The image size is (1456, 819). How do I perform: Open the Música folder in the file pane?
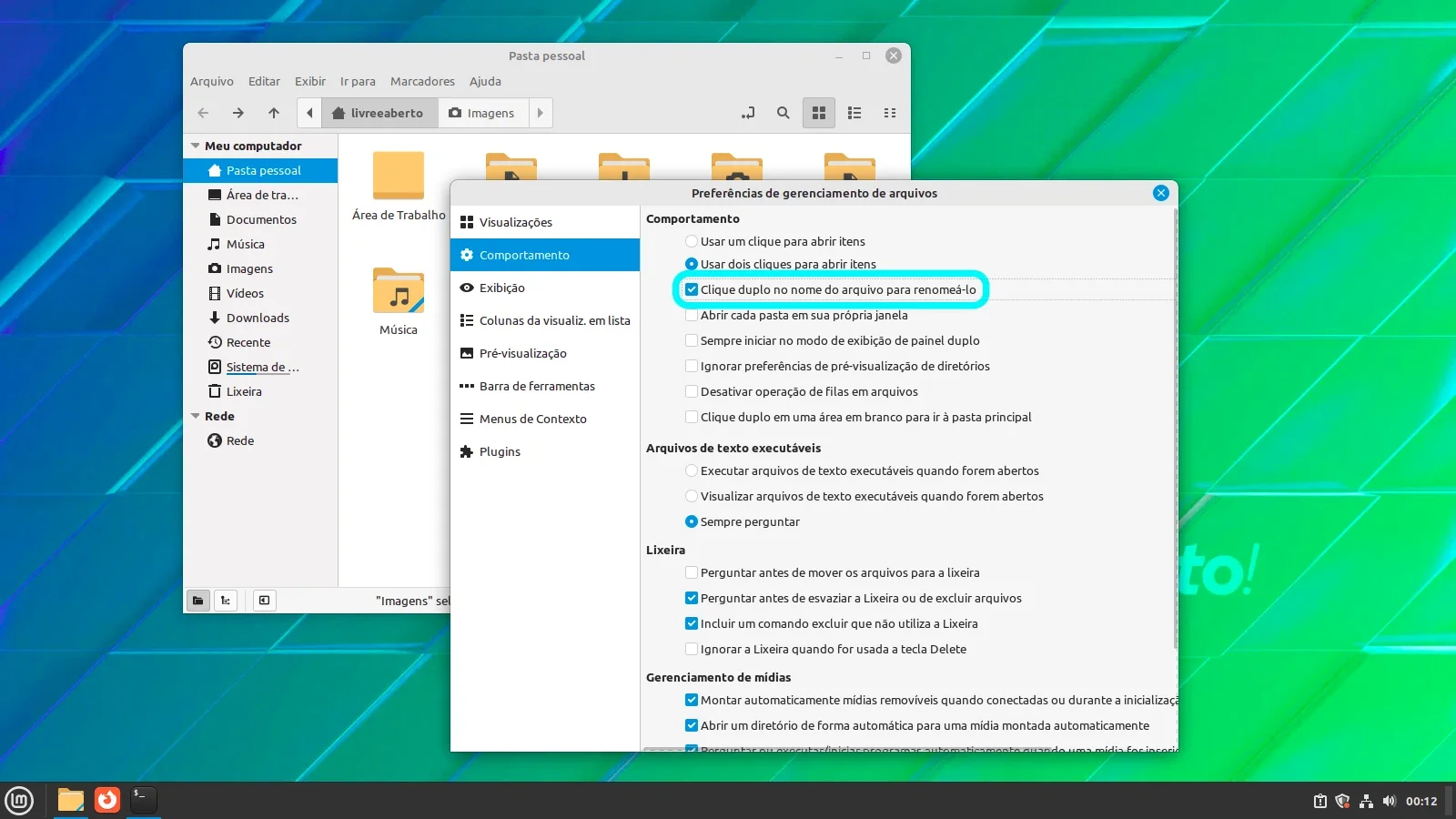tap(399, 302)
